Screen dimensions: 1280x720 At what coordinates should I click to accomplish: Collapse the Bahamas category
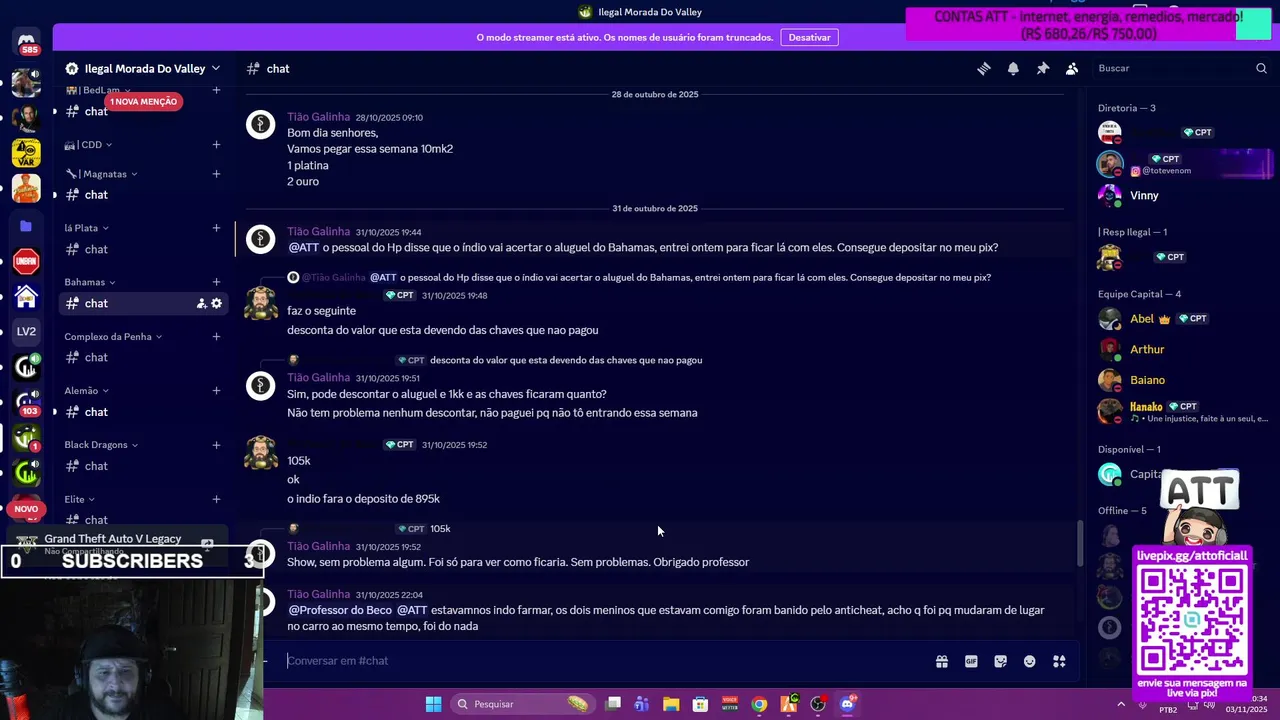[90, 282]
